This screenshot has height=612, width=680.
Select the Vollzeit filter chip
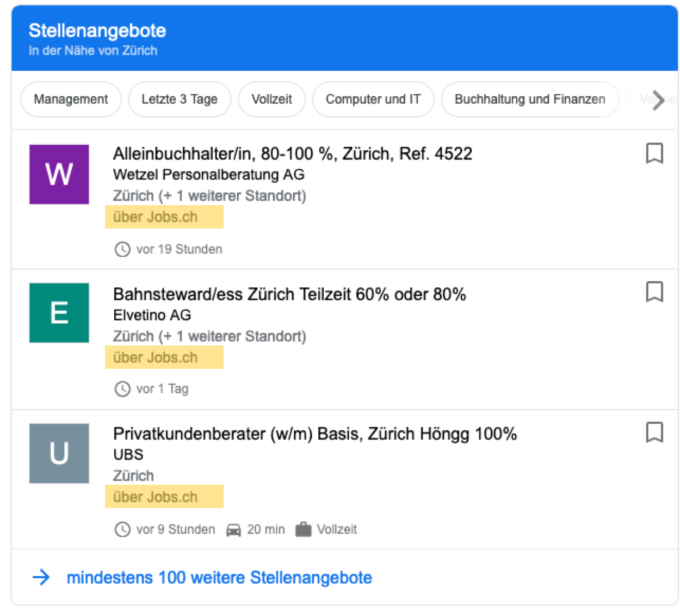click(x=272, y=99)
